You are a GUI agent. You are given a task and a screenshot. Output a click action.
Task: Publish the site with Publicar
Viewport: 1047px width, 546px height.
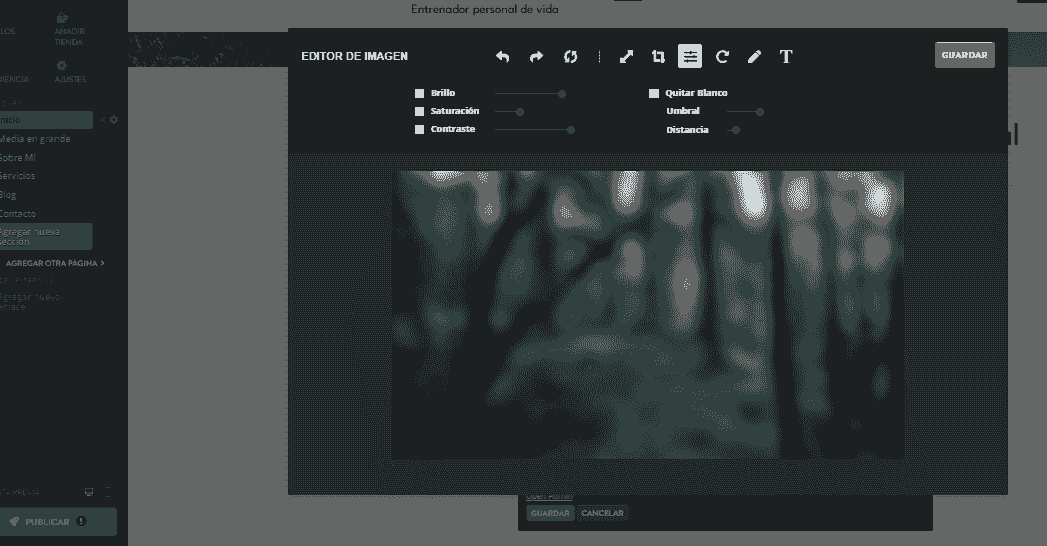[x=57, y=522]
